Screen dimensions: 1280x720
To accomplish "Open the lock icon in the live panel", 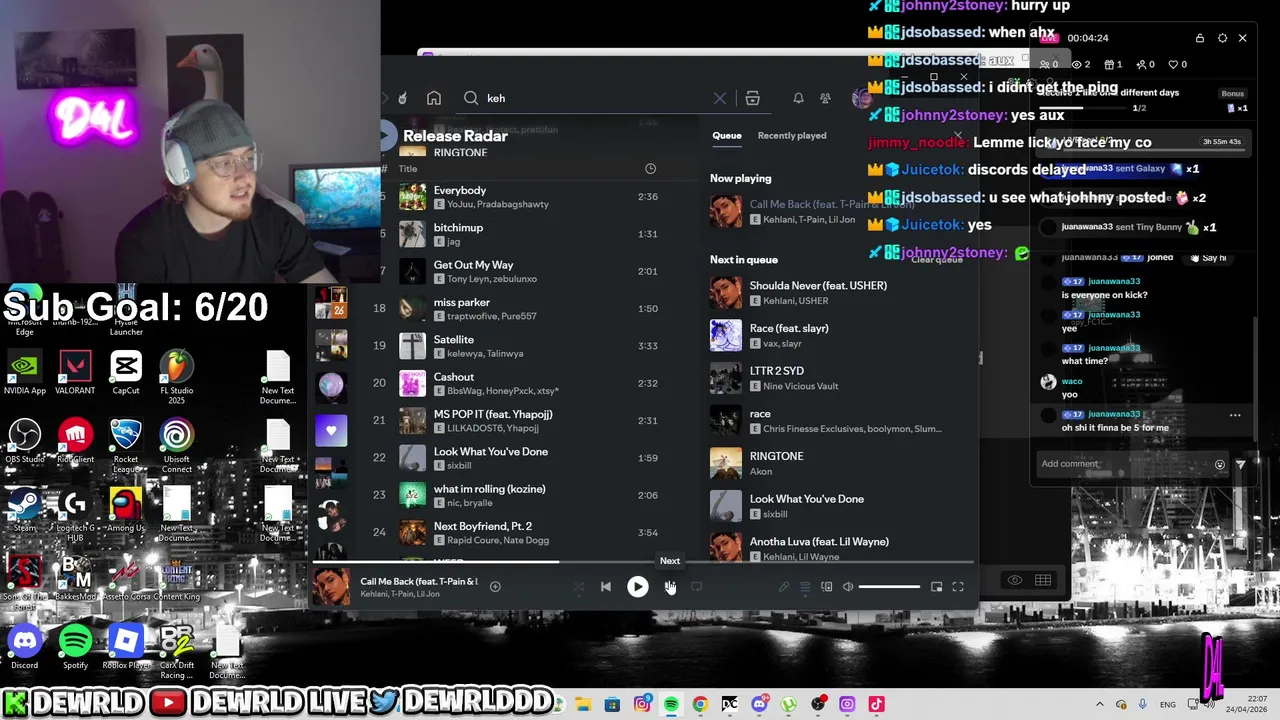I will pyautogui.click(x=1200, y=38).
